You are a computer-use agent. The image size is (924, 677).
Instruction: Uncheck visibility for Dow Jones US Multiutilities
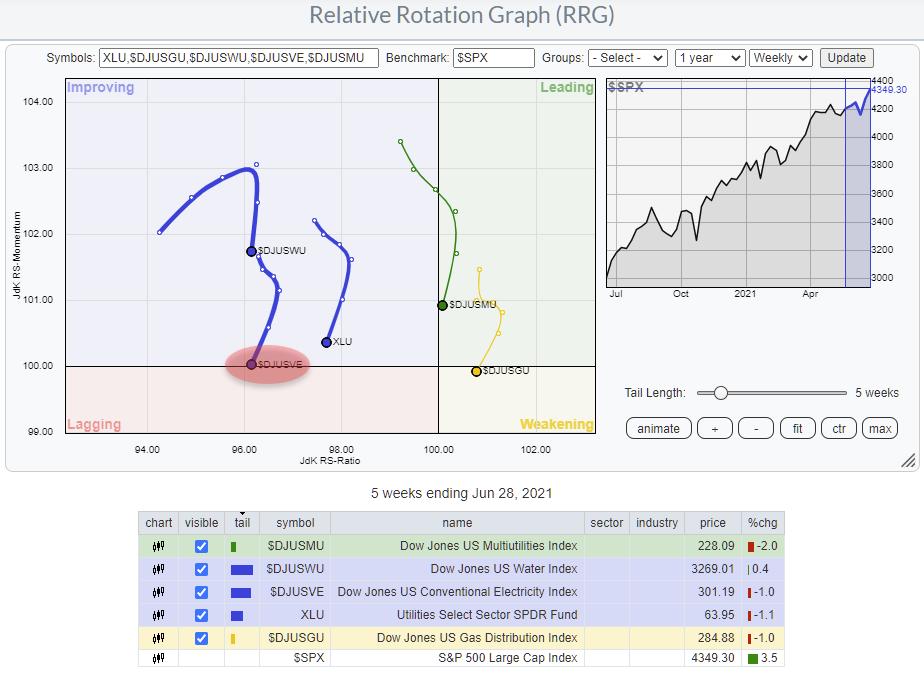201,547
